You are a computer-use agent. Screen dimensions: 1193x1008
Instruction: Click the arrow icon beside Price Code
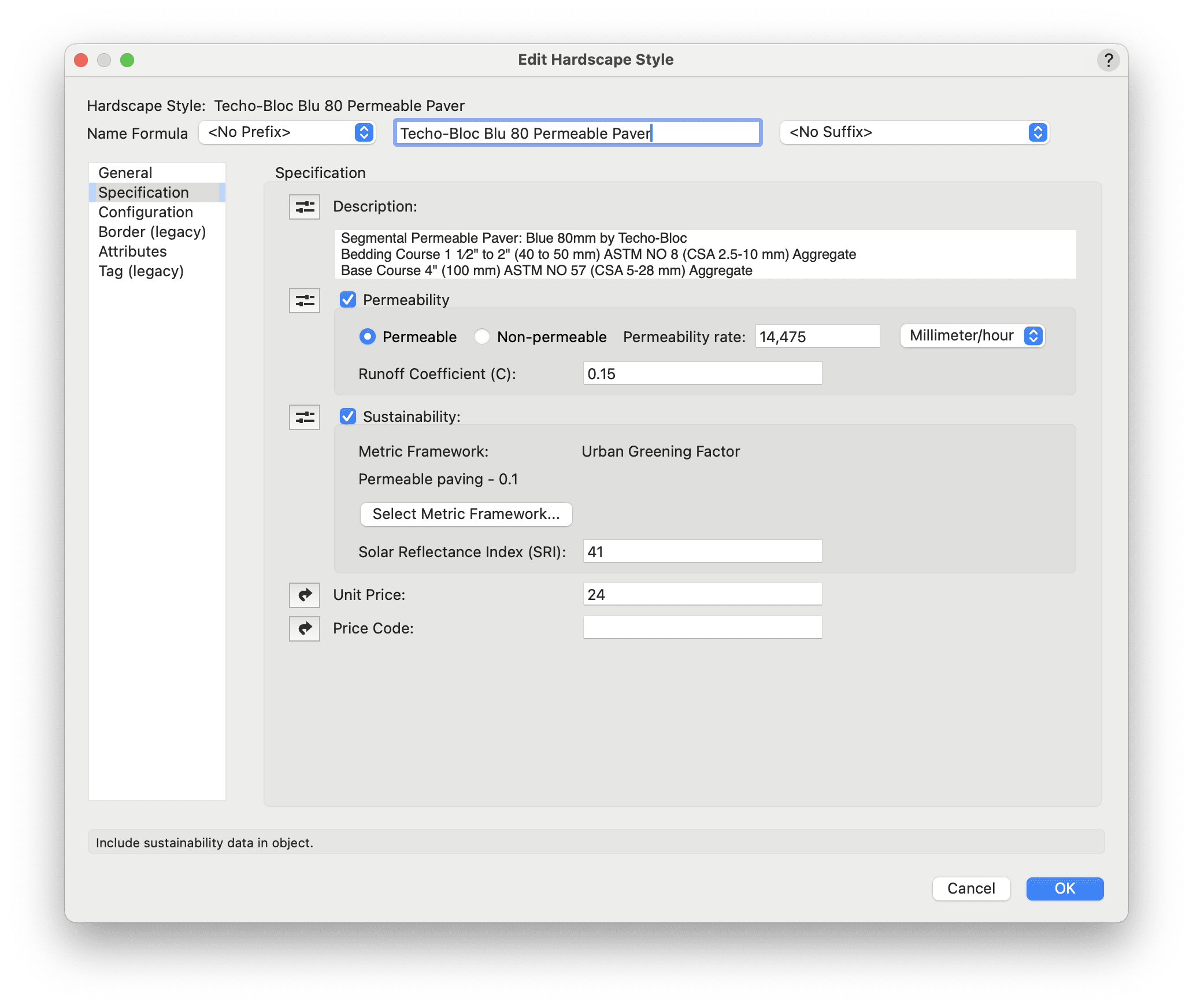pos(305,628)
